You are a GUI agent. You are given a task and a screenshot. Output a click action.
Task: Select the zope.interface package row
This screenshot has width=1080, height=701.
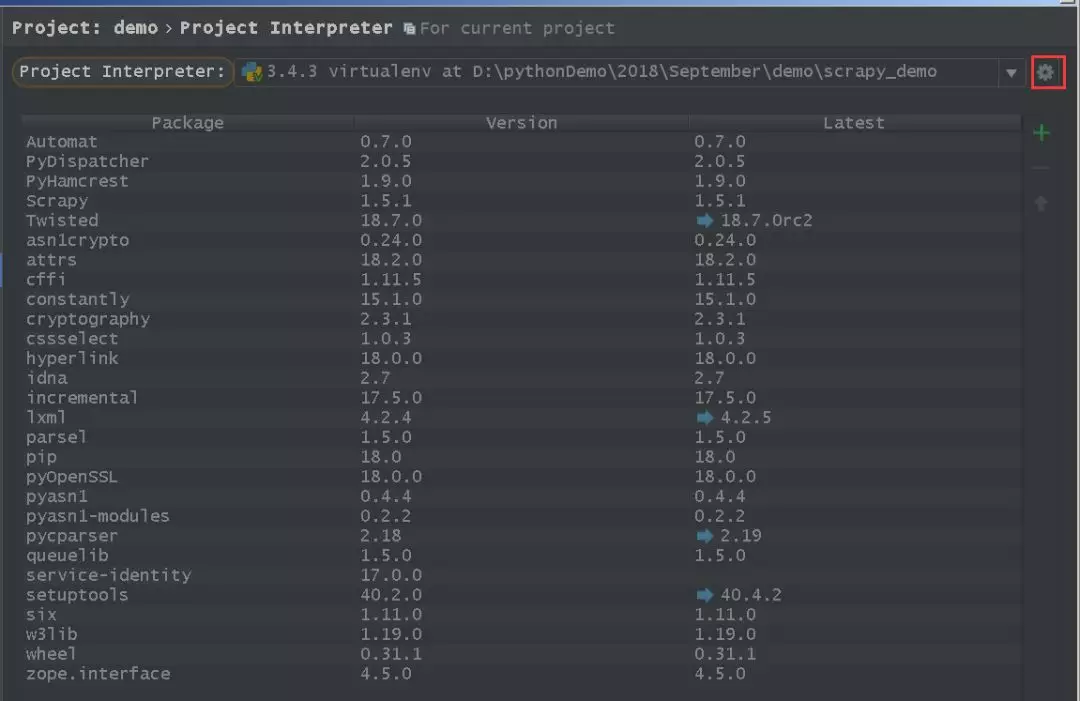click(521, 674)
